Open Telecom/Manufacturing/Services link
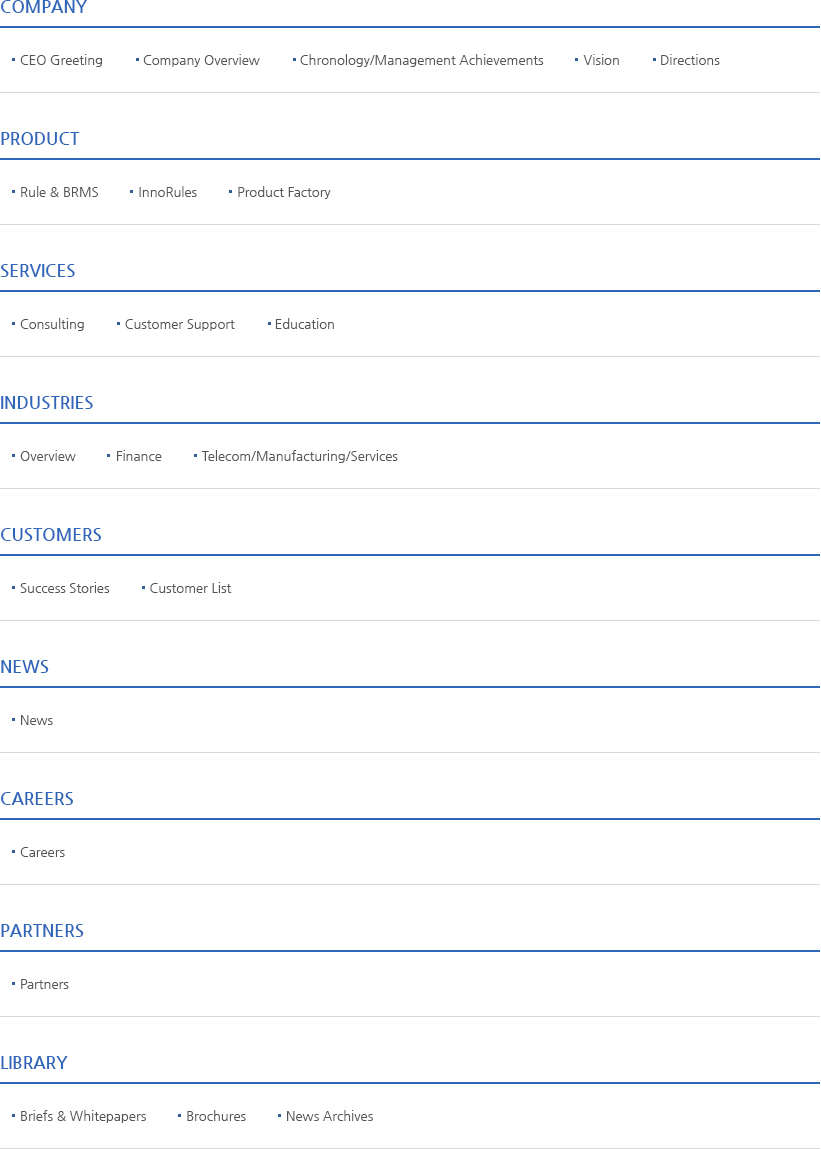Image resolution: width=821 pixels, height=1149 pixels. (299, 456)
